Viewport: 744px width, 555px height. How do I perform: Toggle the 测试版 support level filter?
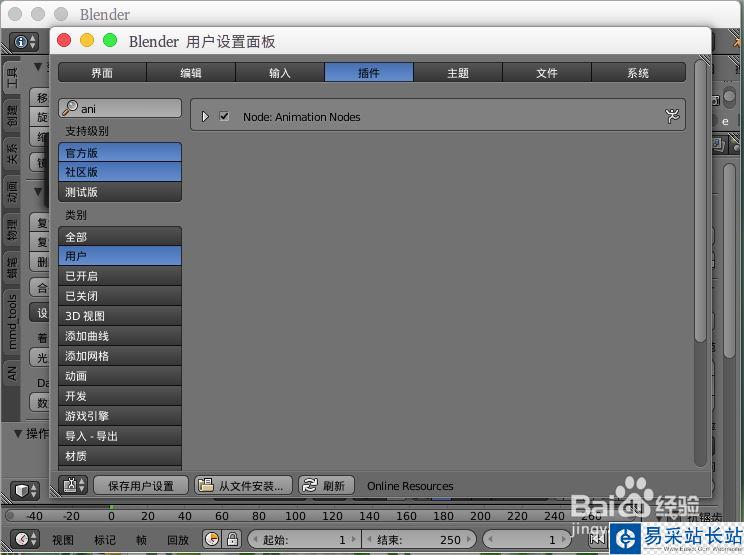[x=120, y=192]
